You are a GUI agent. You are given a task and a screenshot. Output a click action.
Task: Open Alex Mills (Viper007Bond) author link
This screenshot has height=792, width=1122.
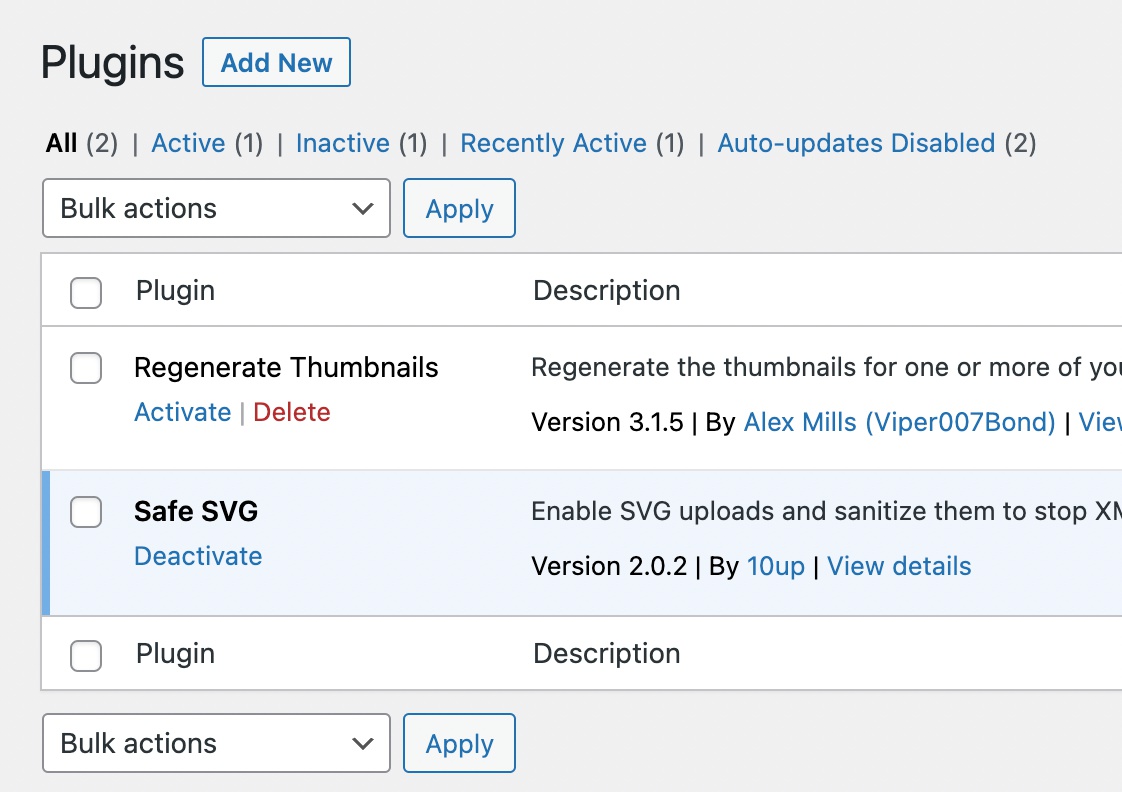coord(899,422)
